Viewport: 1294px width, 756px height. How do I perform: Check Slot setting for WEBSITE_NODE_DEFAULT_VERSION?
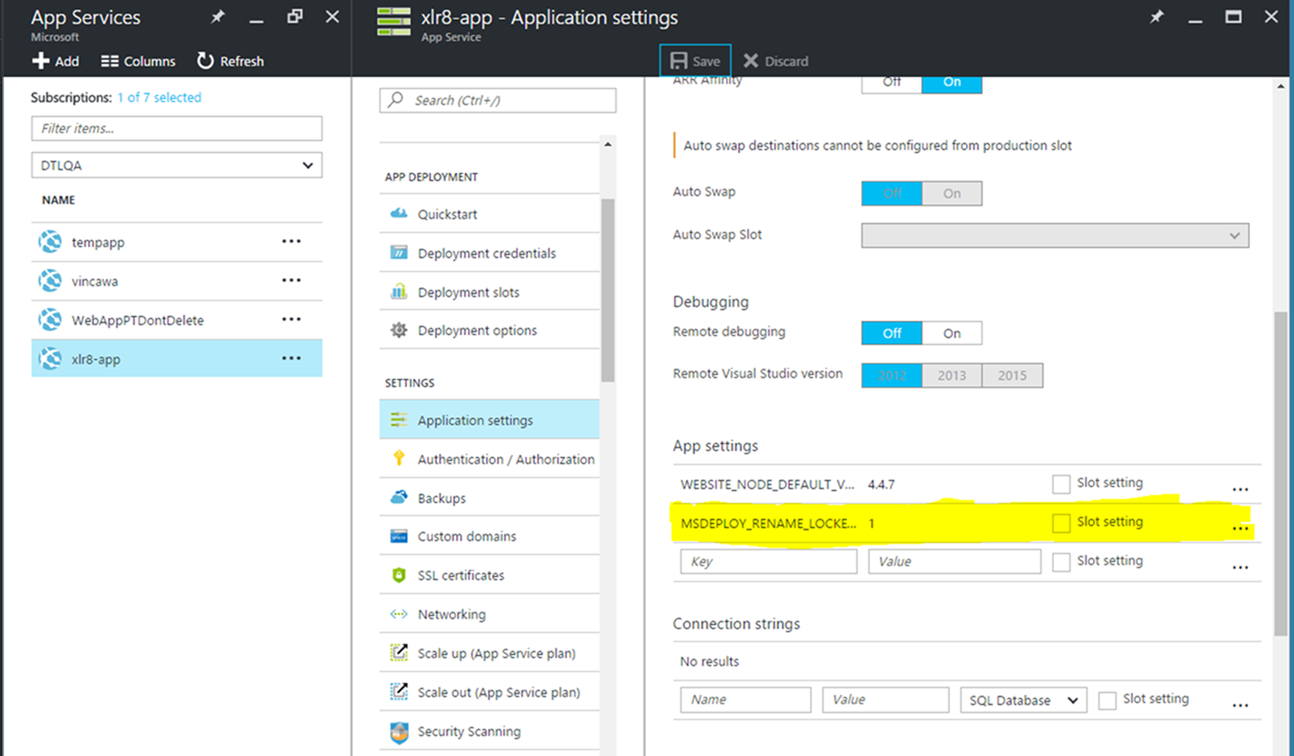click(1061, 484)
